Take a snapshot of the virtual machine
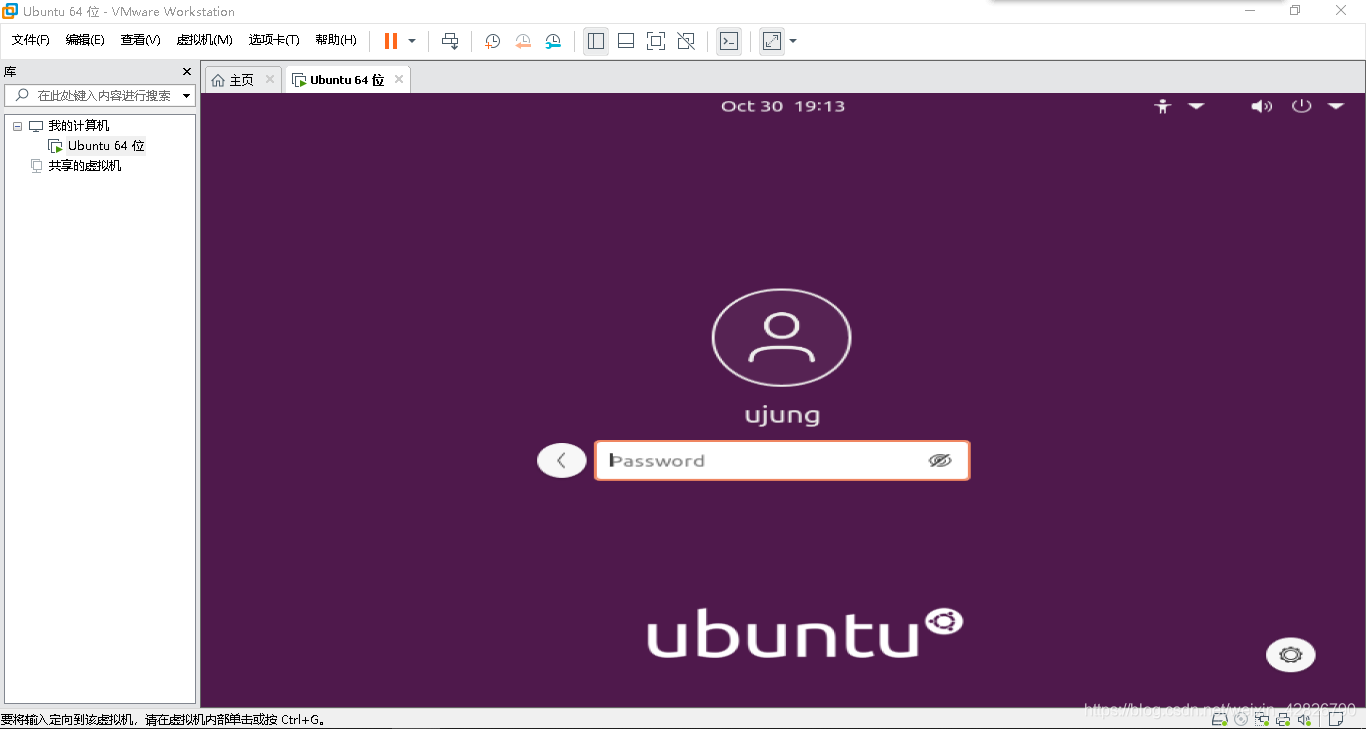The width and height of the screenshot is (1366, 729). pos(493,41)
